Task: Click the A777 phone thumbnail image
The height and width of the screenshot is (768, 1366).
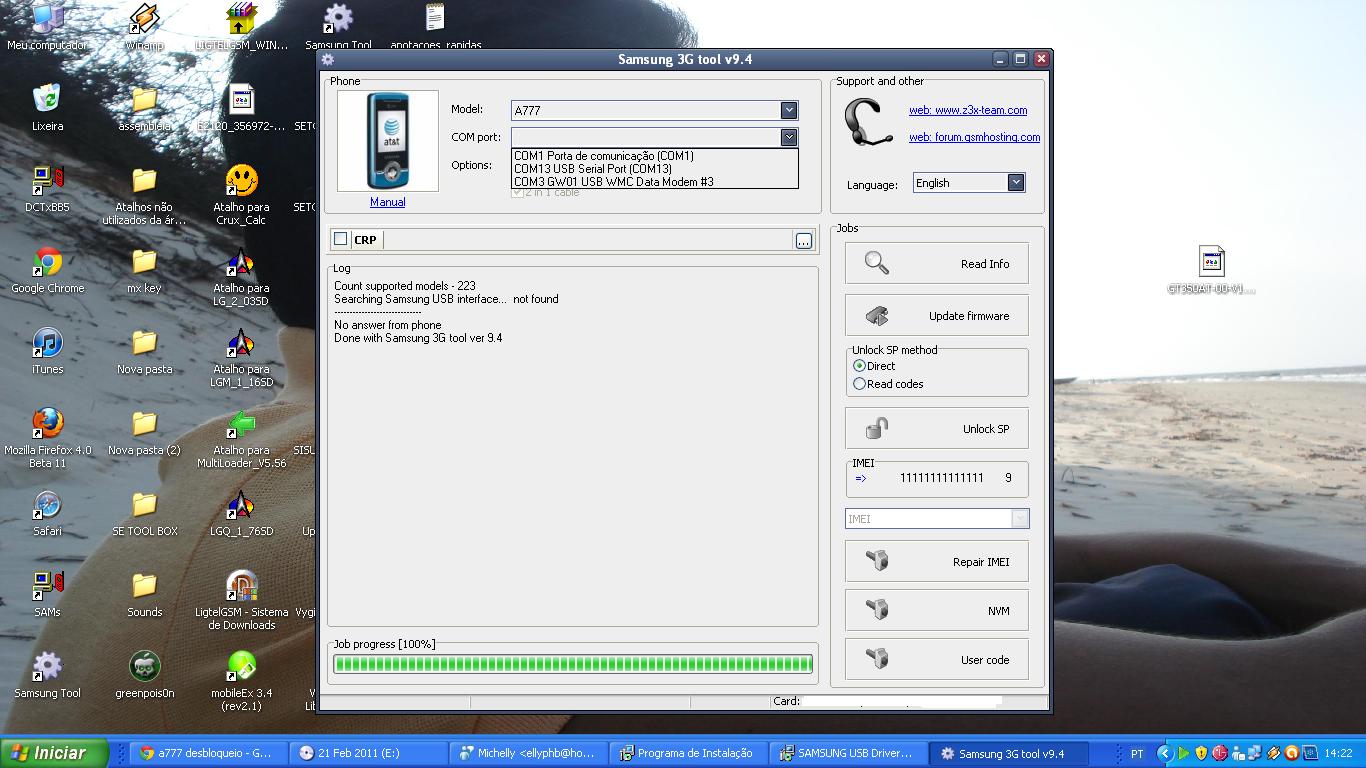Action: tap(387, 141)
